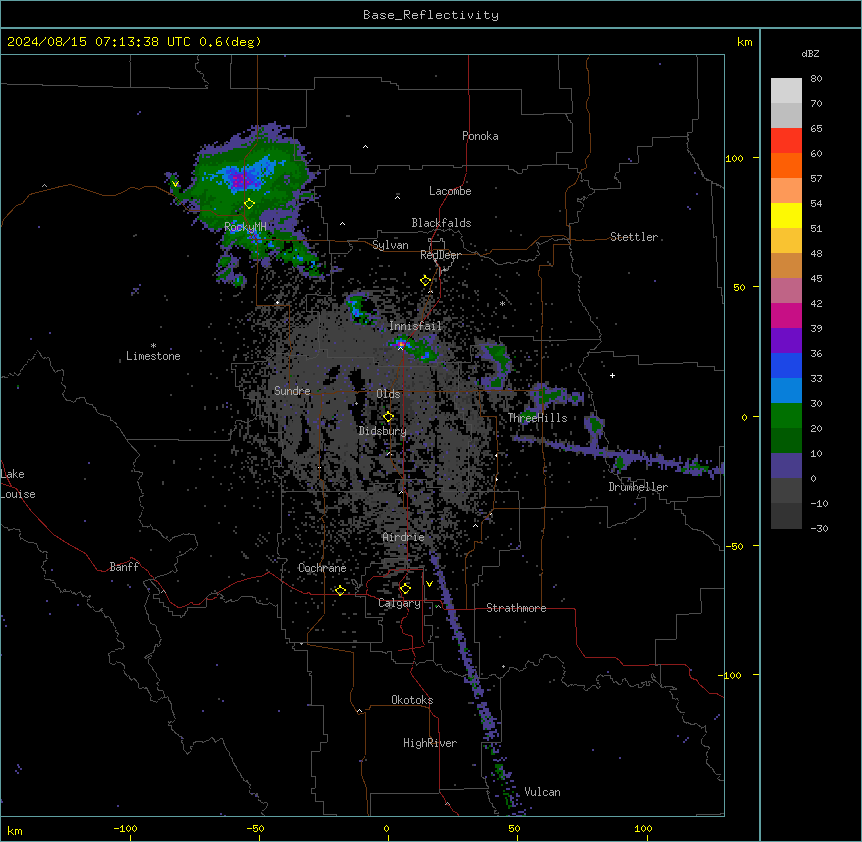Image resolution: width=862 pixels, height=842 pixels.
Task: Click the yellow V marker northeast of Calgary
Action: point(429,584)
